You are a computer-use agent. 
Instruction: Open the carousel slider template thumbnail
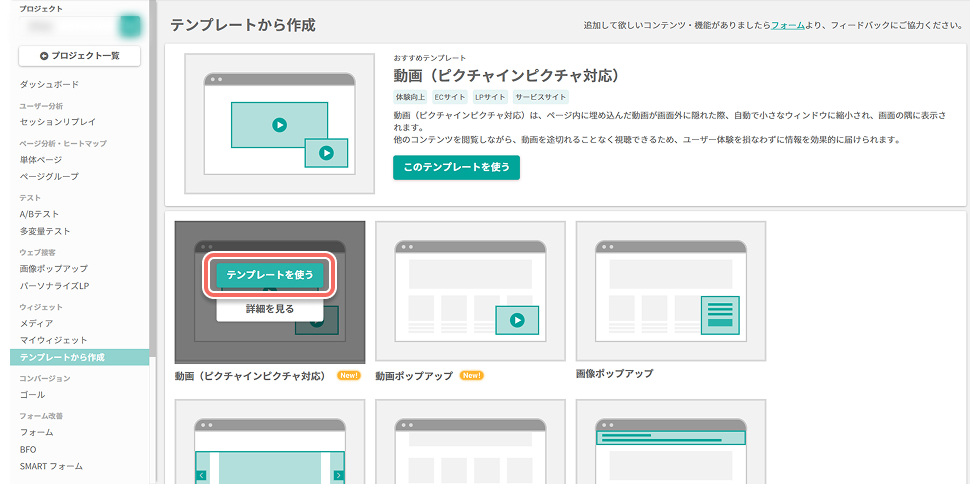click(x=270, y=442)
